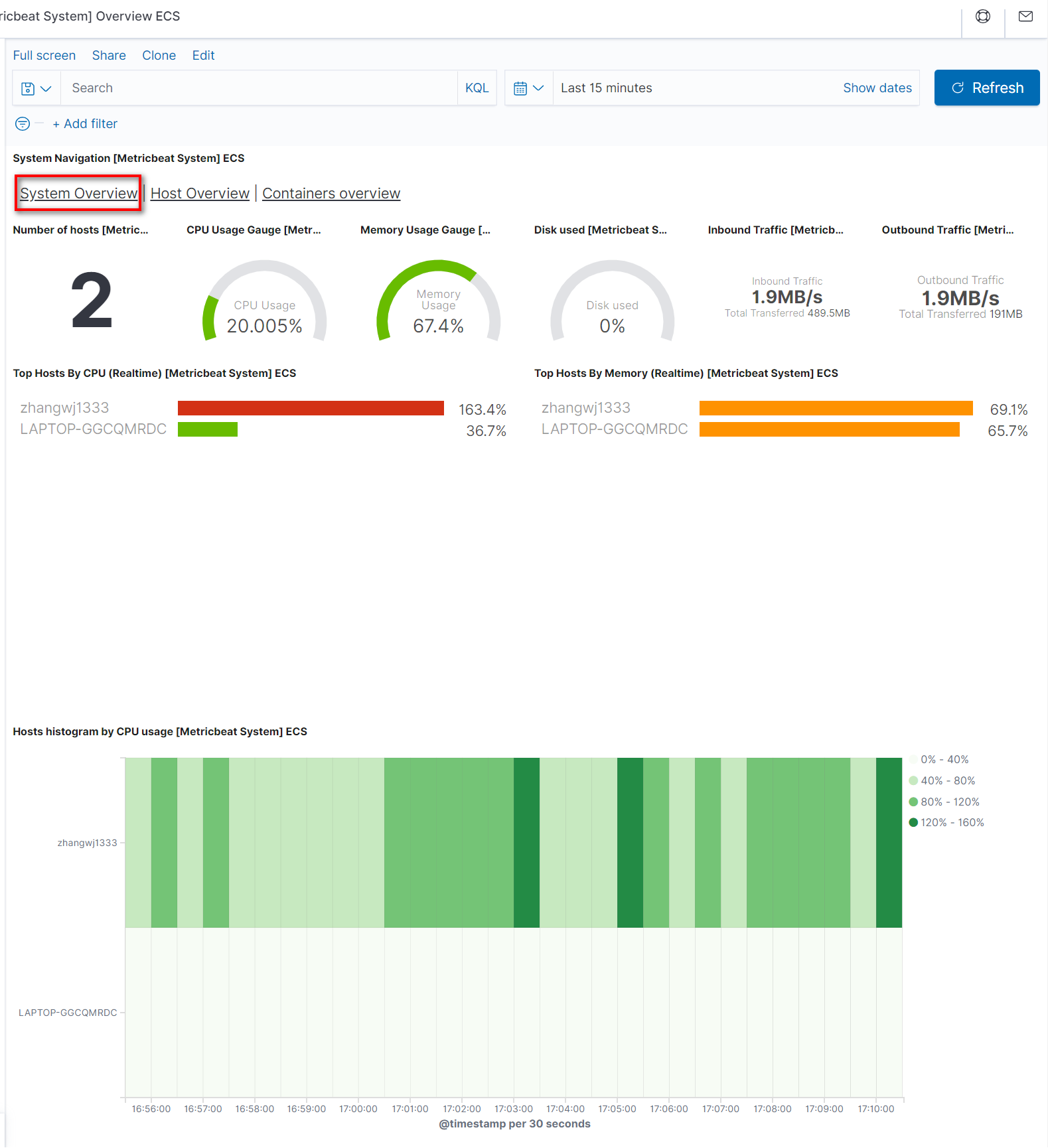Select LAPTOP-GGCQMRDC in Top Hosts By Memory

pyautogui.click(x=615, y=429)
